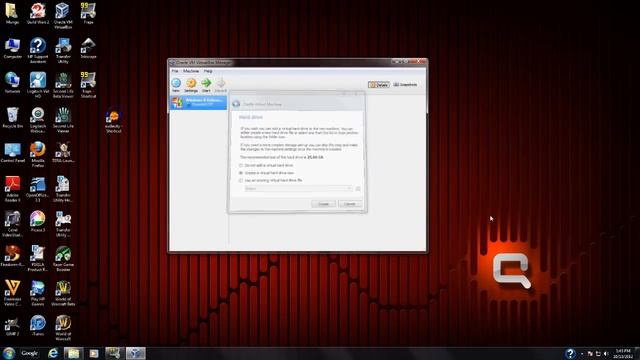Image resolution: width=640 pixels, height=360 pixels.
Task: Click the Media Player taskbar icon
Action: [x=94, y=353]
